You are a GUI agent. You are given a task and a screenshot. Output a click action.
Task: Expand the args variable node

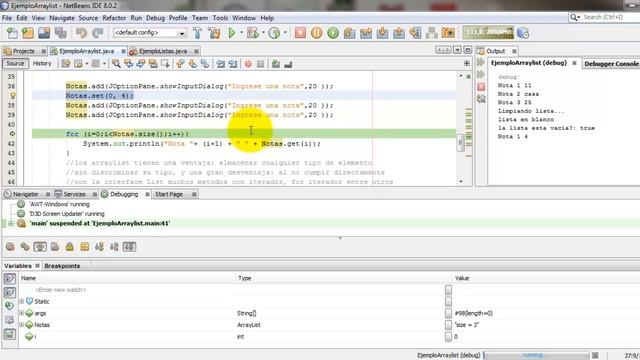pos(22,313)
